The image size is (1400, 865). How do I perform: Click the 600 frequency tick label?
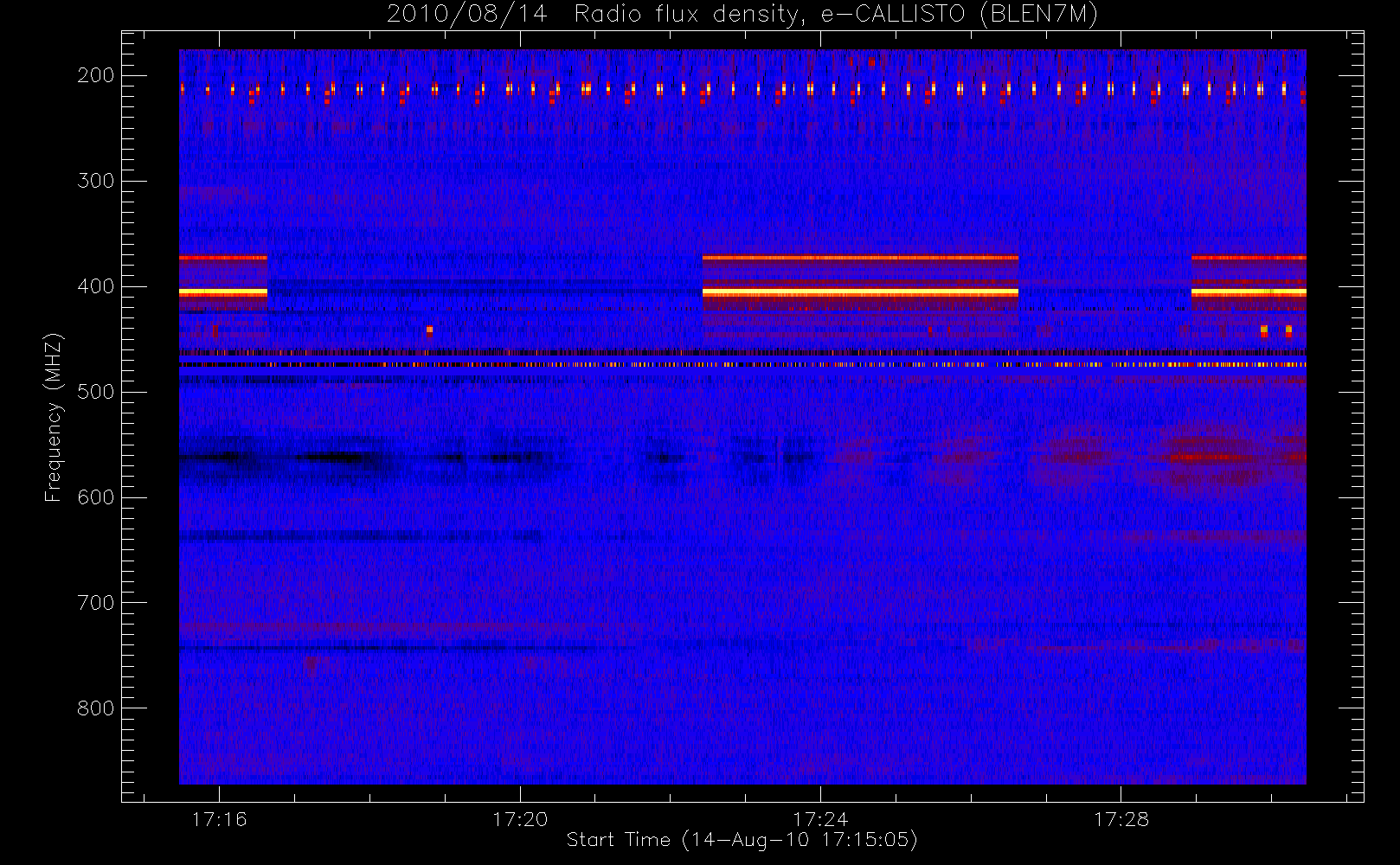pyautogui.click(x=95, y=497)
